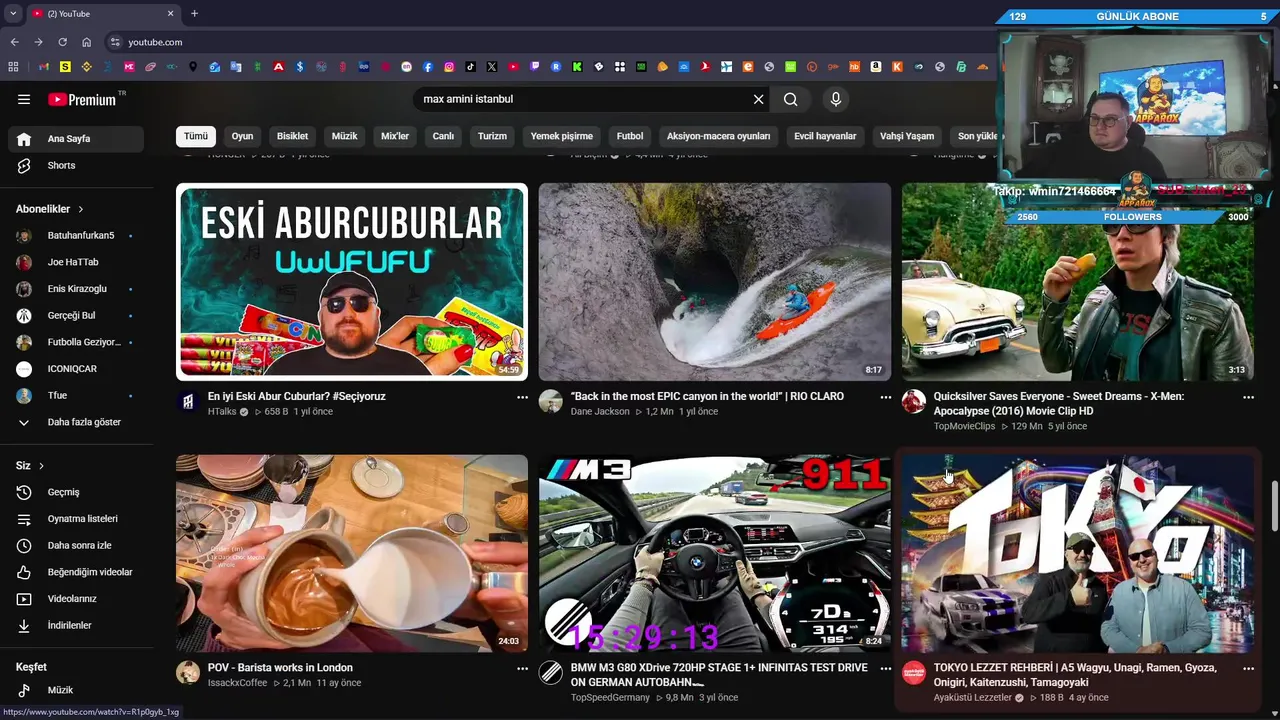The height and width of the screenshot is (720, 1280).
Task: Open the Joe HaTTab subscription
Action: [x=76, y=262]
